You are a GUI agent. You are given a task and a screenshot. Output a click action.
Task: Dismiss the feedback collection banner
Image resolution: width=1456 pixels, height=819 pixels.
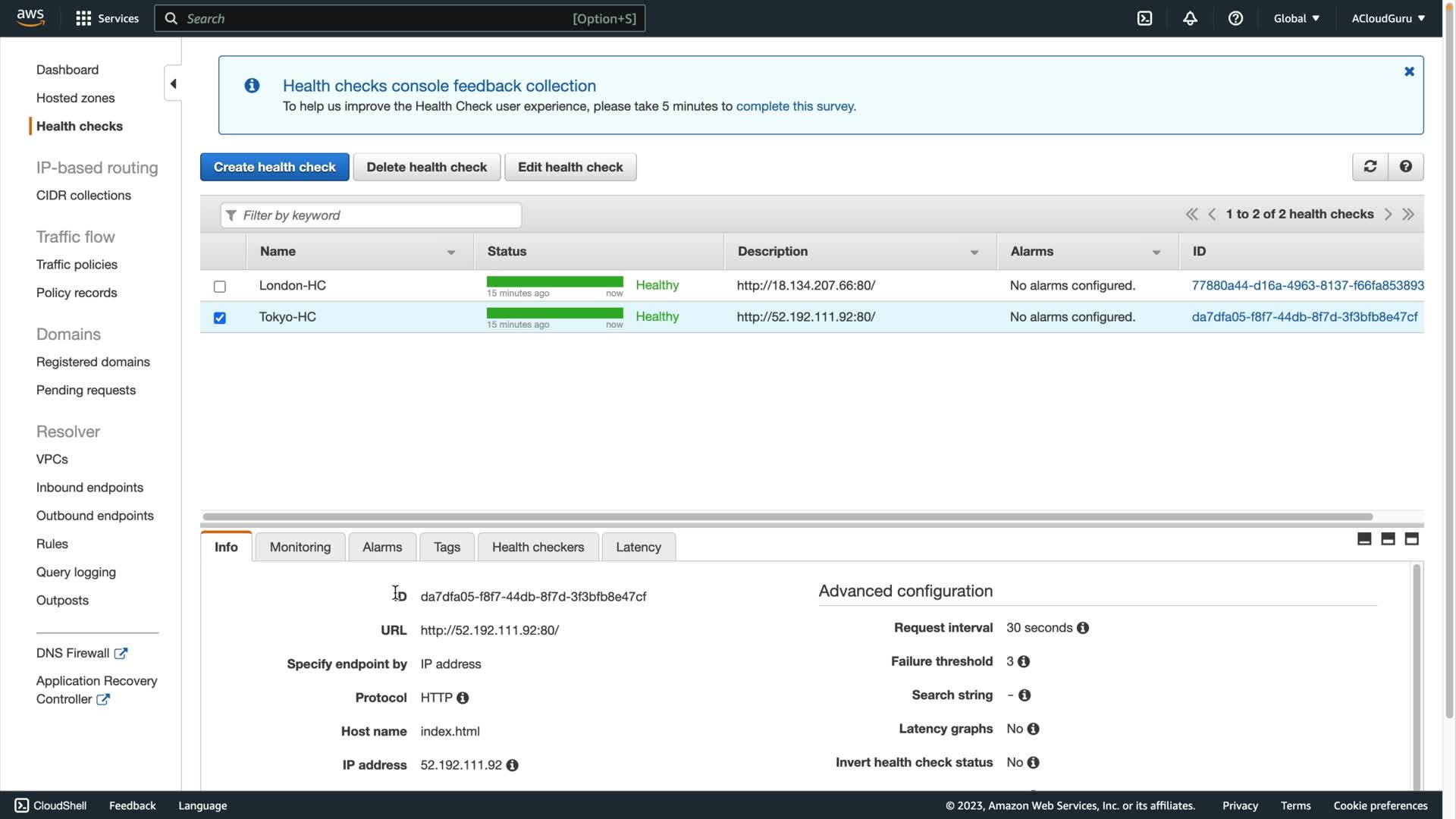[x=1409, y=71]
